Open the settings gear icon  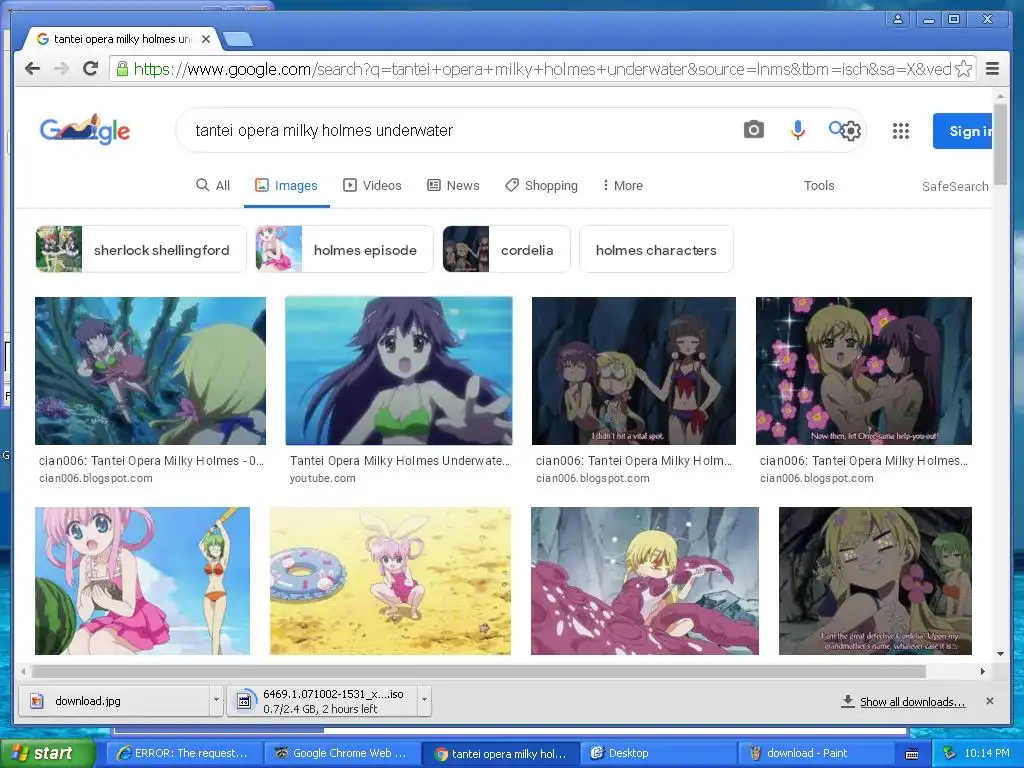coord(851,131)
